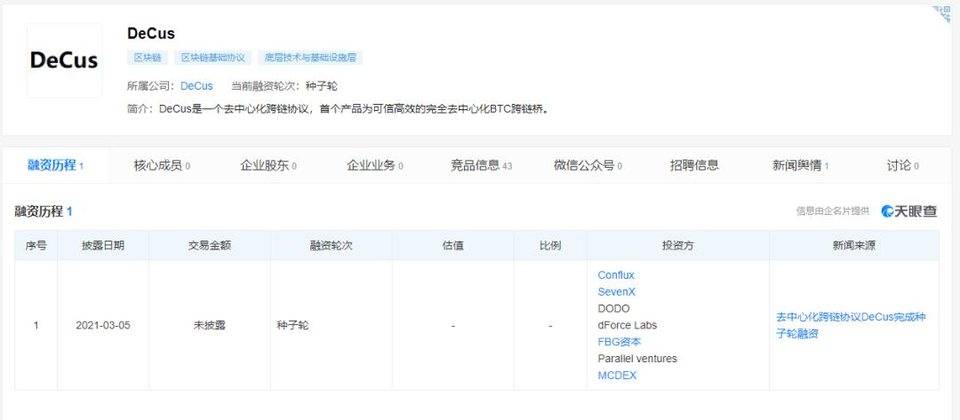Open the news link 去中心化跨链协议DeCus完成种子轮融资
Image resolution: width=960 pixels, height=420 pixels.
click(x=851, y=325)
